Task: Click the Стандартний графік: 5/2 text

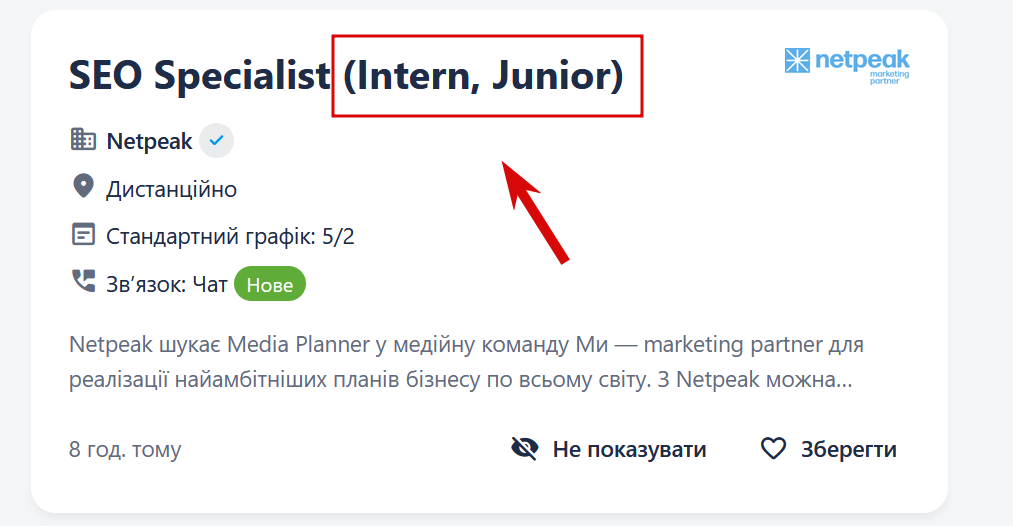Action: click(230, 237)
